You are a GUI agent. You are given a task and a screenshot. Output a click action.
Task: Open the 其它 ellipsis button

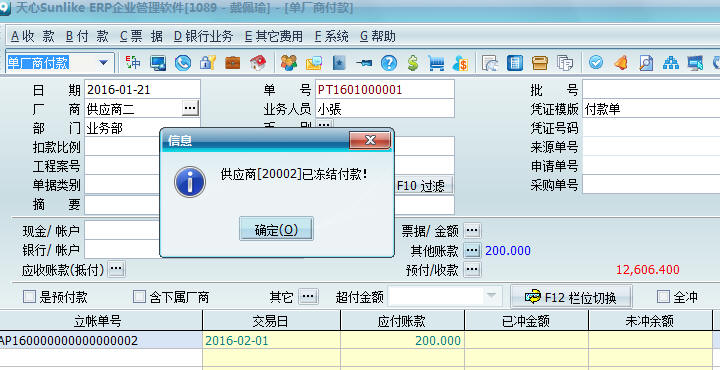click(x=308, y=297)
